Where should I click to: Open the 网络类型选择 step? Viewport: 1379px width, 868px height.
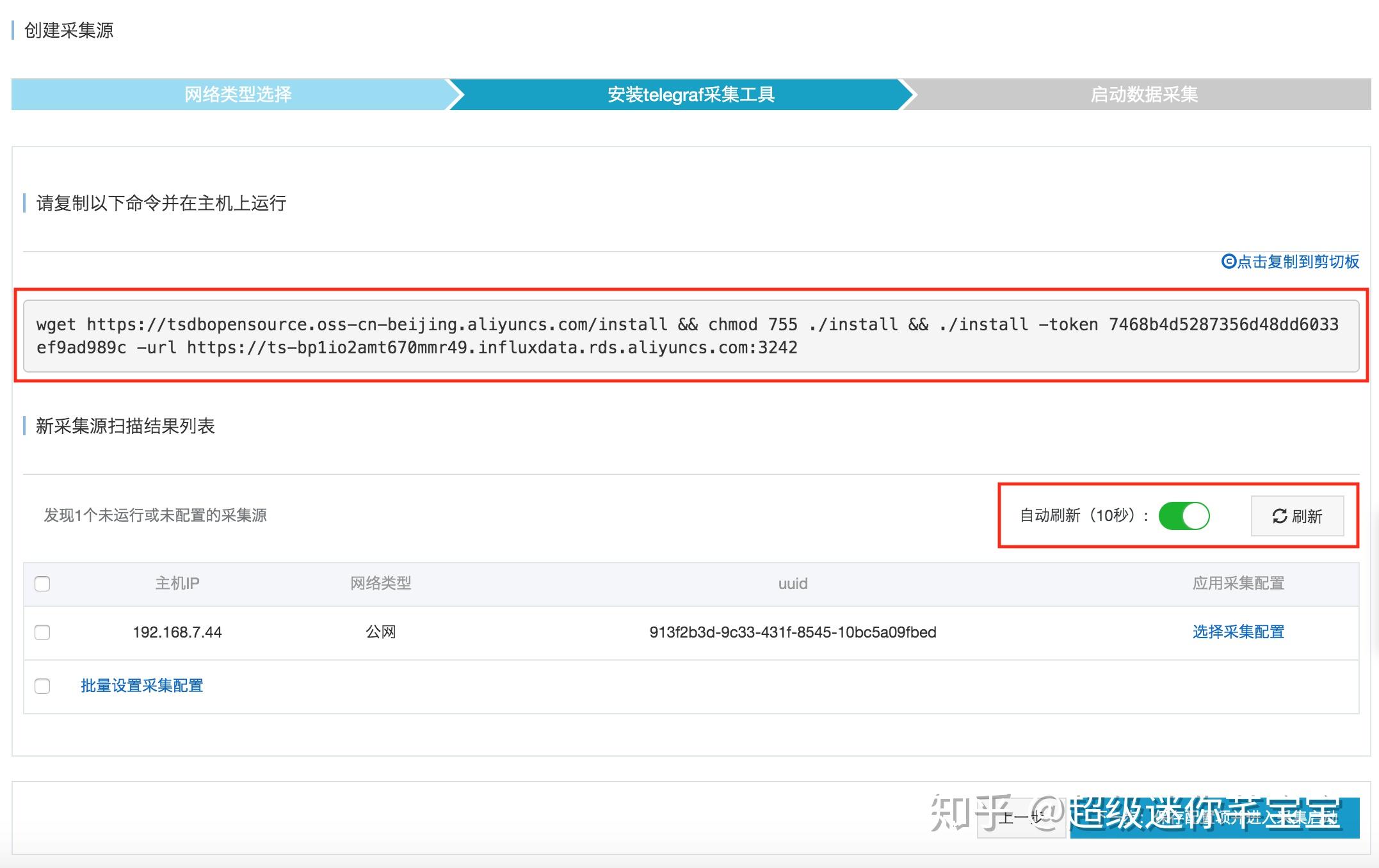click(237, 95)
